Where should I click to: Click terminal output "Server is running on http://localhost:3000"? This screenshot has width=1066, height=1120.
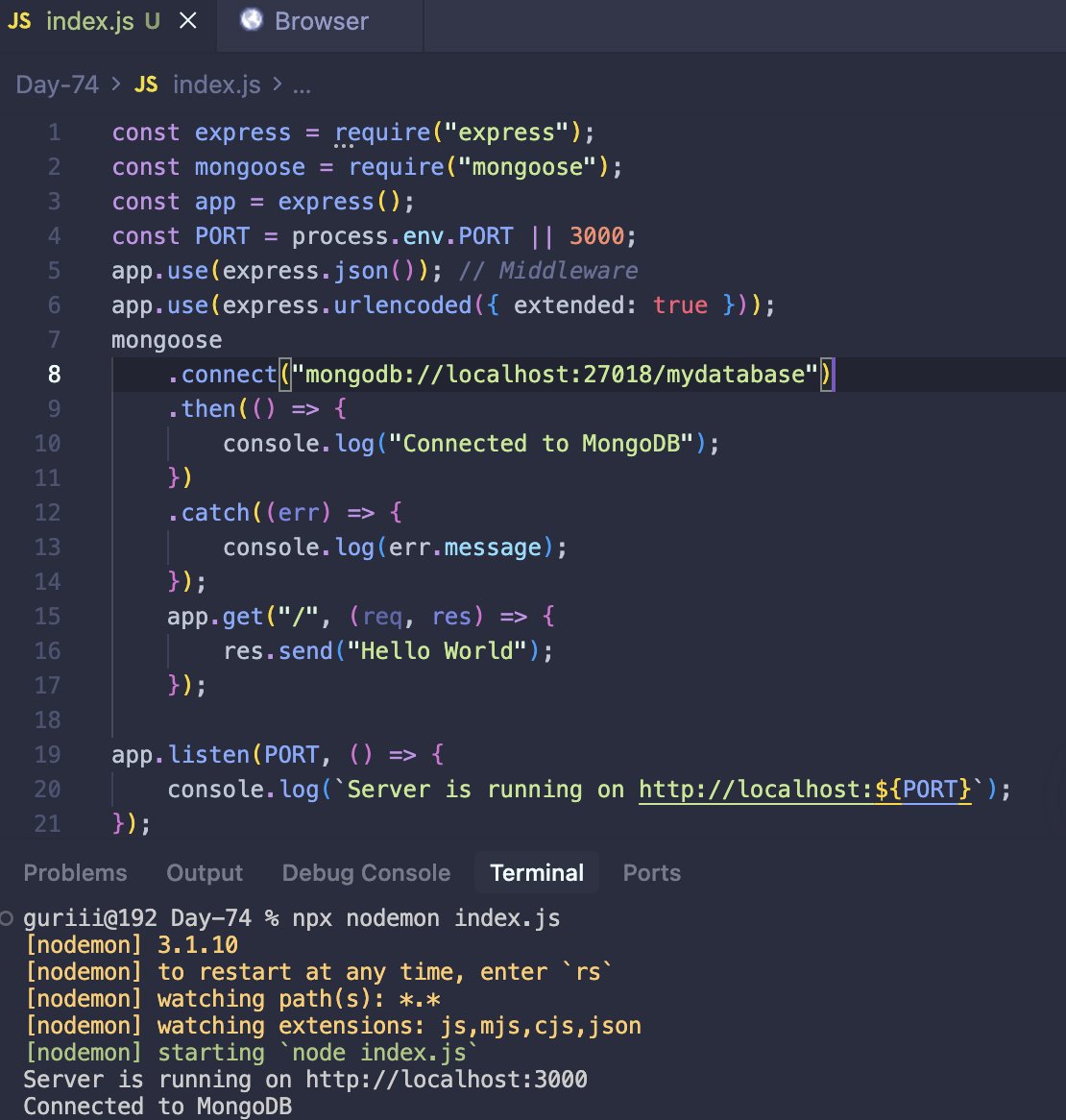tap(305, 1080)
